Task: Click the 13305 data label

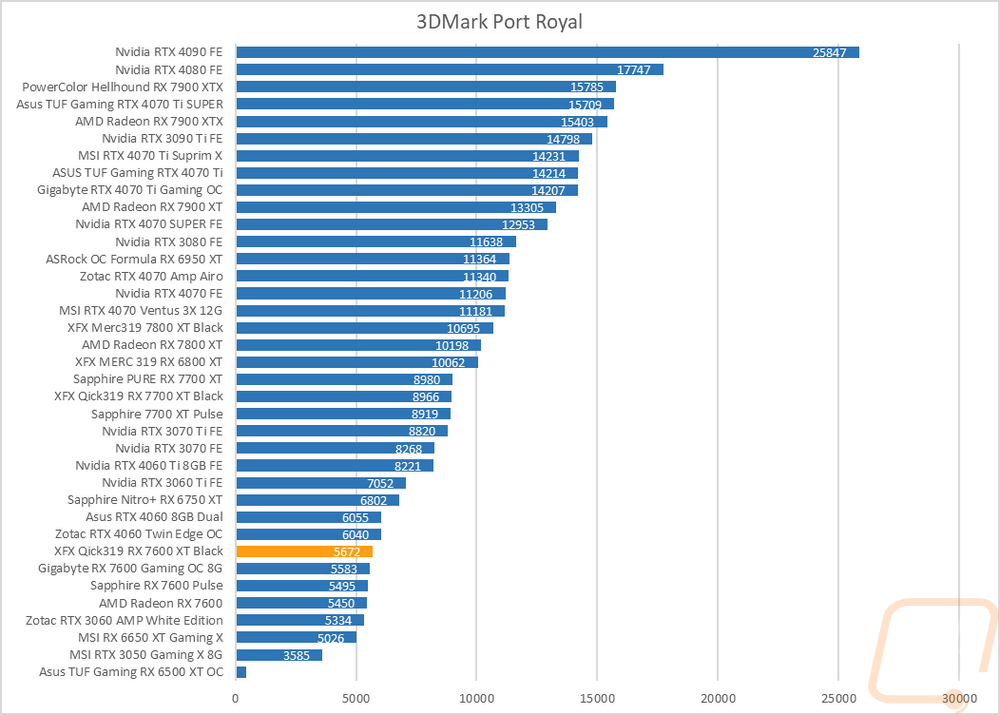Action: pos(527,208)
